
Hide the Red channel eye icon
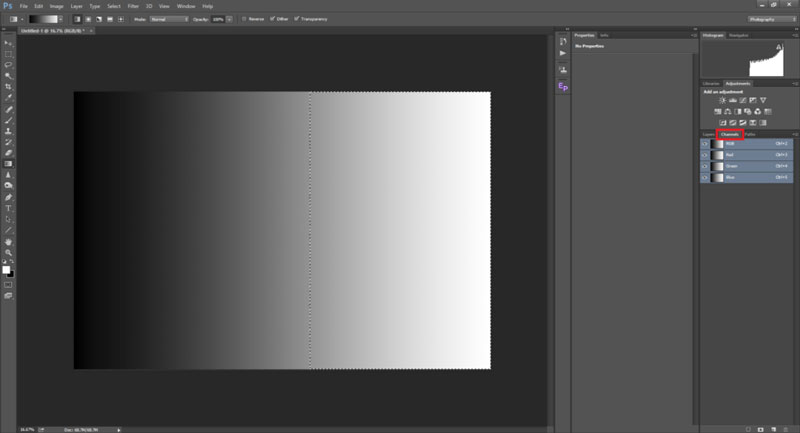[705, 155]
